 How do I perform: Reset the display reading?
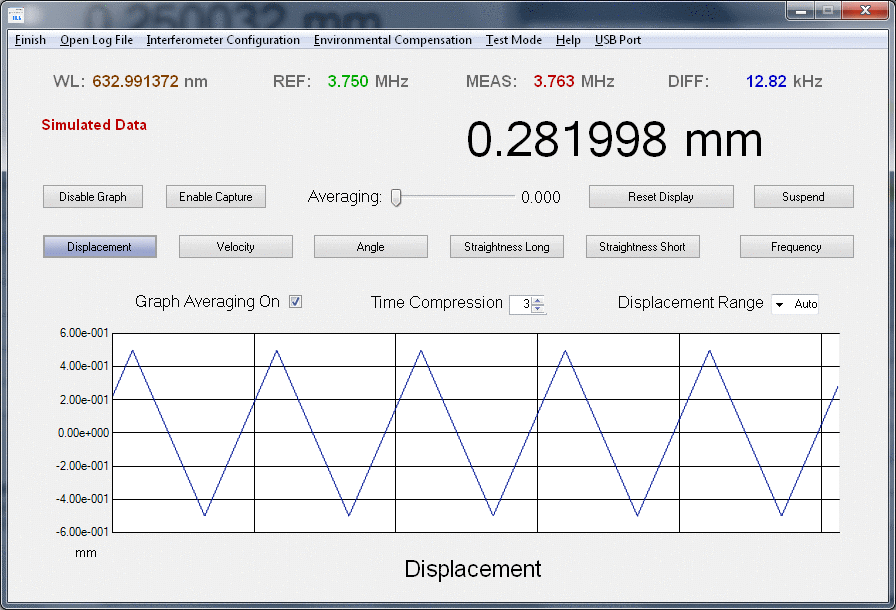pos(660,196)
